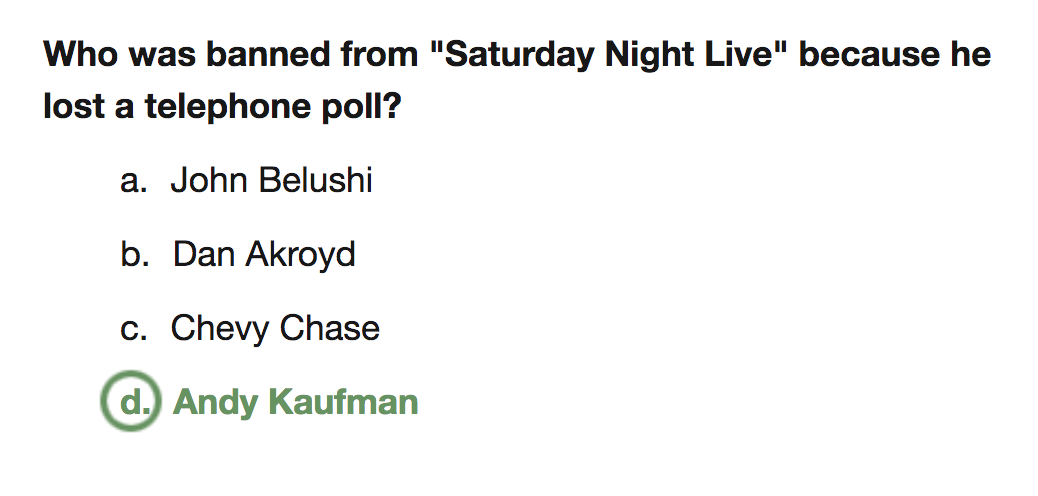Select the Chevy Chase answer text
Screen dimensions: 1038x496
275,328
